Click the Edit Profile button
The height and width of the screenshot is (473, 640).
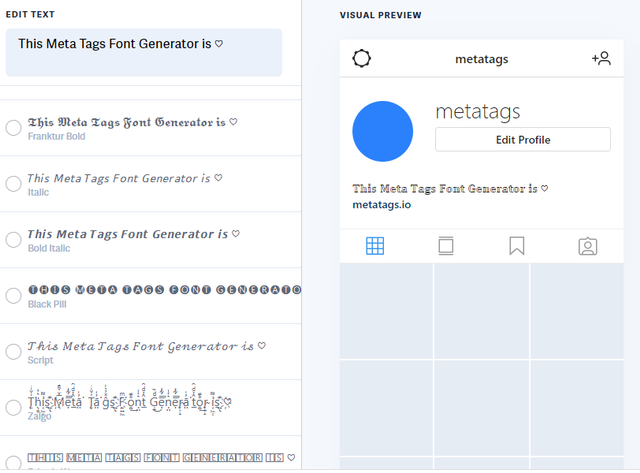coord(522,140)
